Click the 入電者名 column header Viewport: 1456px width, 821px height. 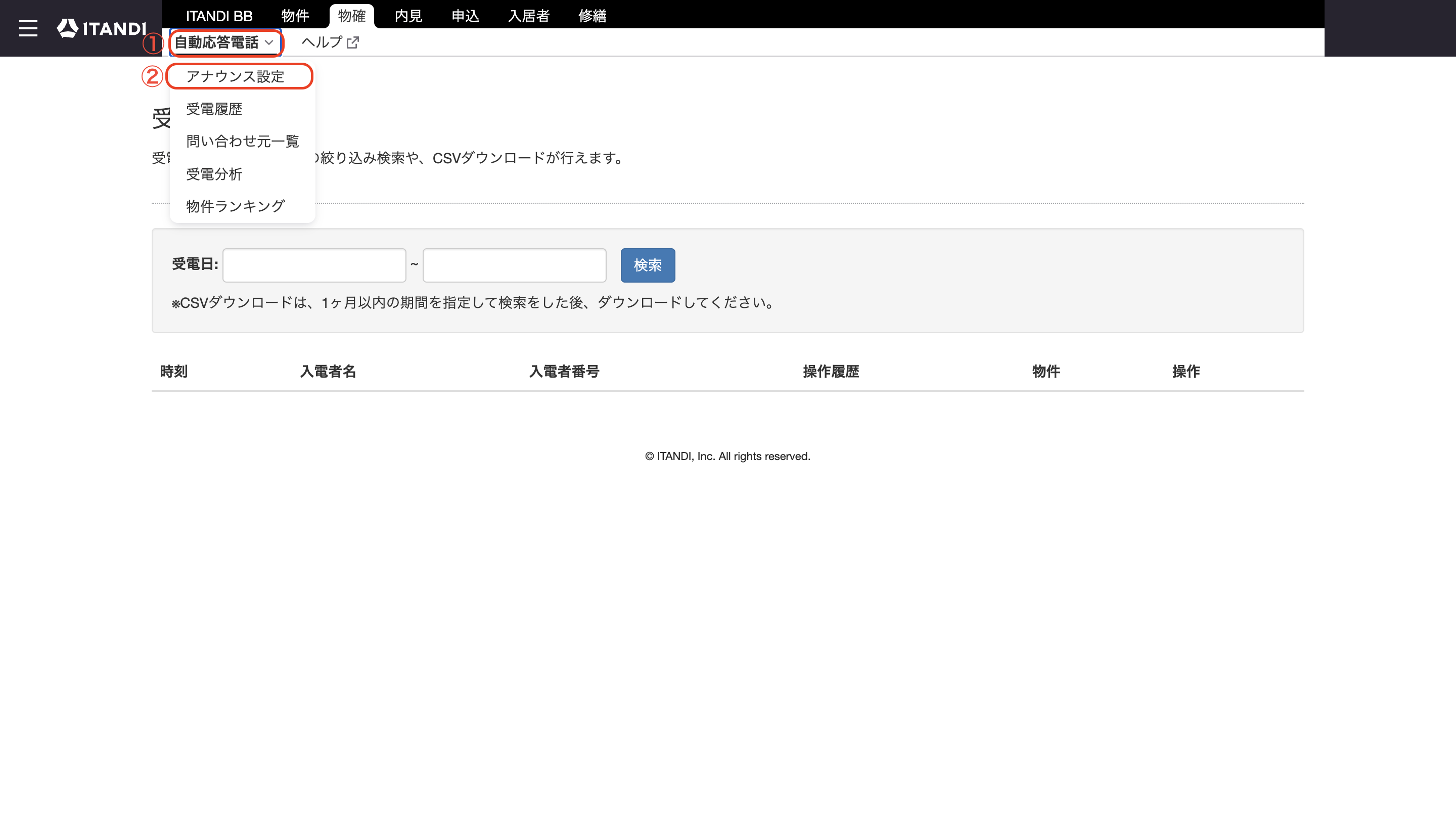[328, 371]
